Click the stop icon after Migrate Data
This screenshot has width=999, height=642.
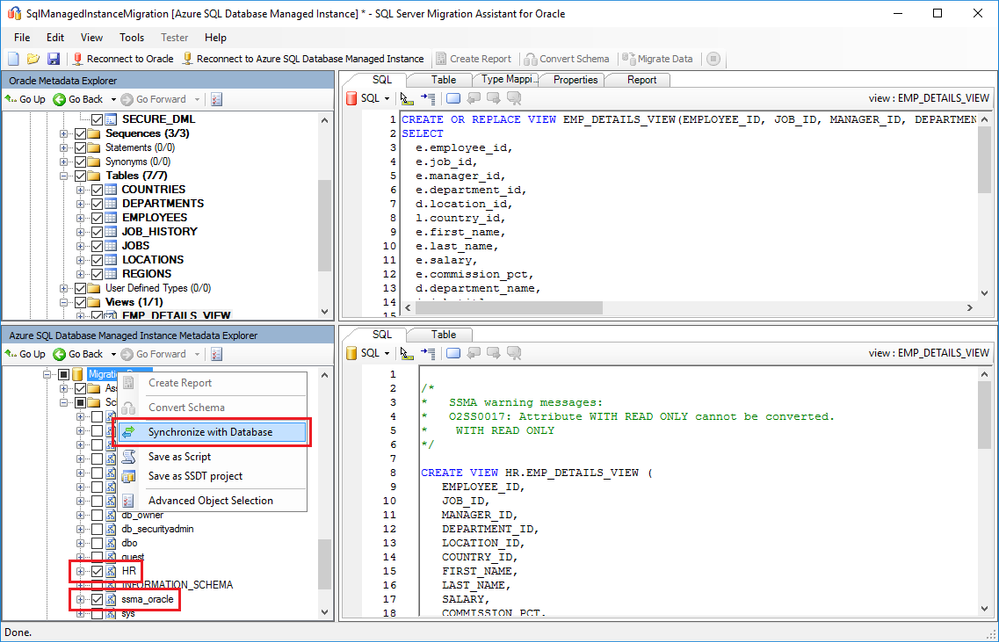714,59
